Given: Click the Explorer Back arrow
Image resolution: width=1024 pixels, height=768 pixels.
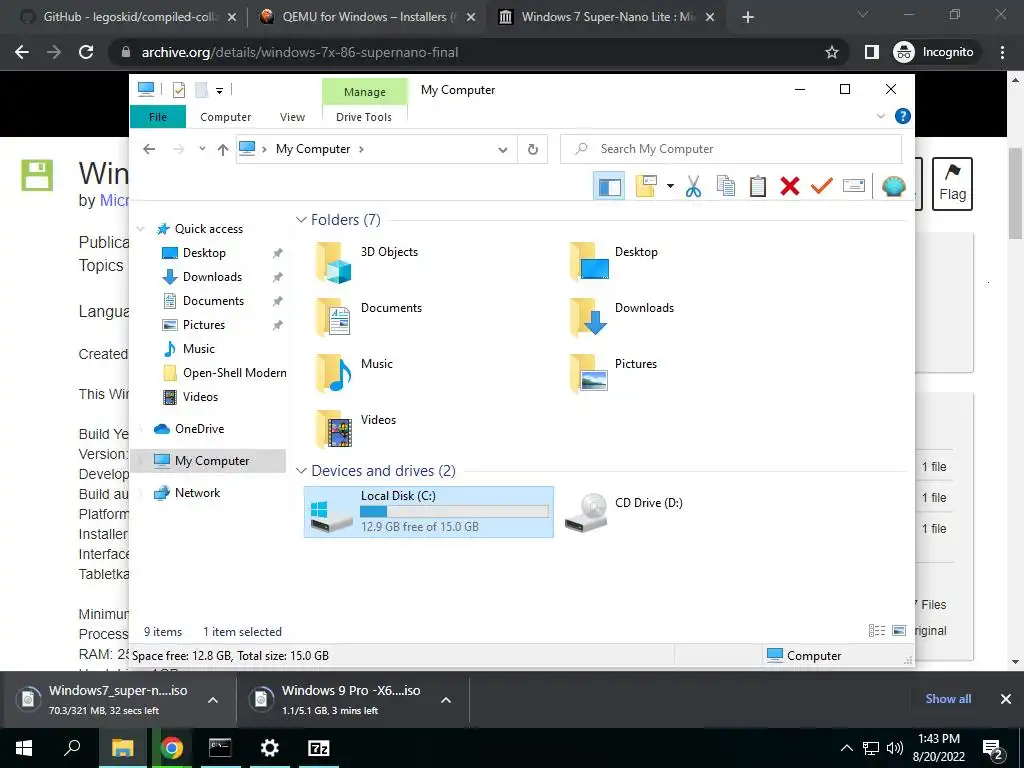Looking at the screenshot, I should pos(149,150).
